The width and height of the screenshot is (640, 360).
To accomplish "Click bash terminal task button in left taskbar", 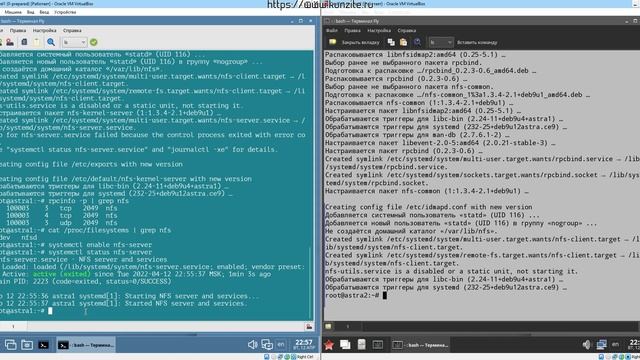I will pyautogui.click(x=86, y=345).
